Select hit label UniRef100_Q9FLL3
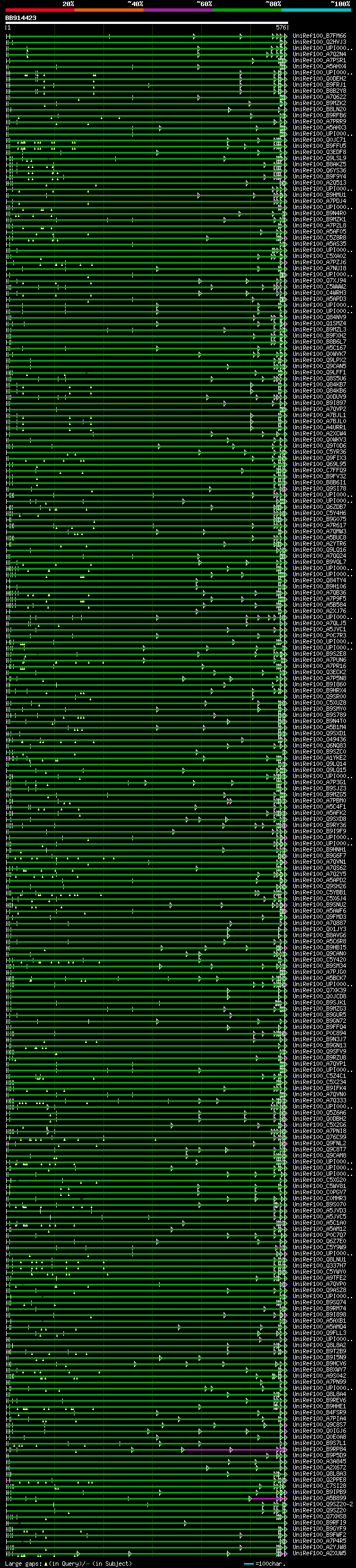 pos(319,1333)
